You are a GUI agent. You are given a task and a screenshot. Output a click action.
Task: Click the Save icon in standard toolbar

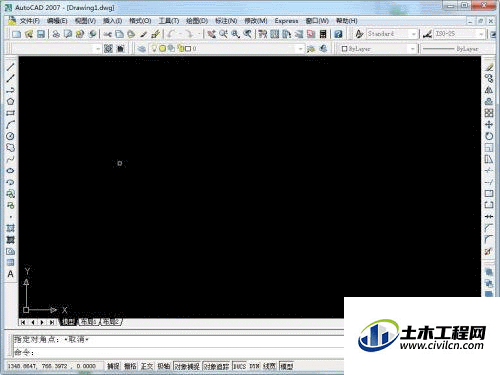pos(41,34)
